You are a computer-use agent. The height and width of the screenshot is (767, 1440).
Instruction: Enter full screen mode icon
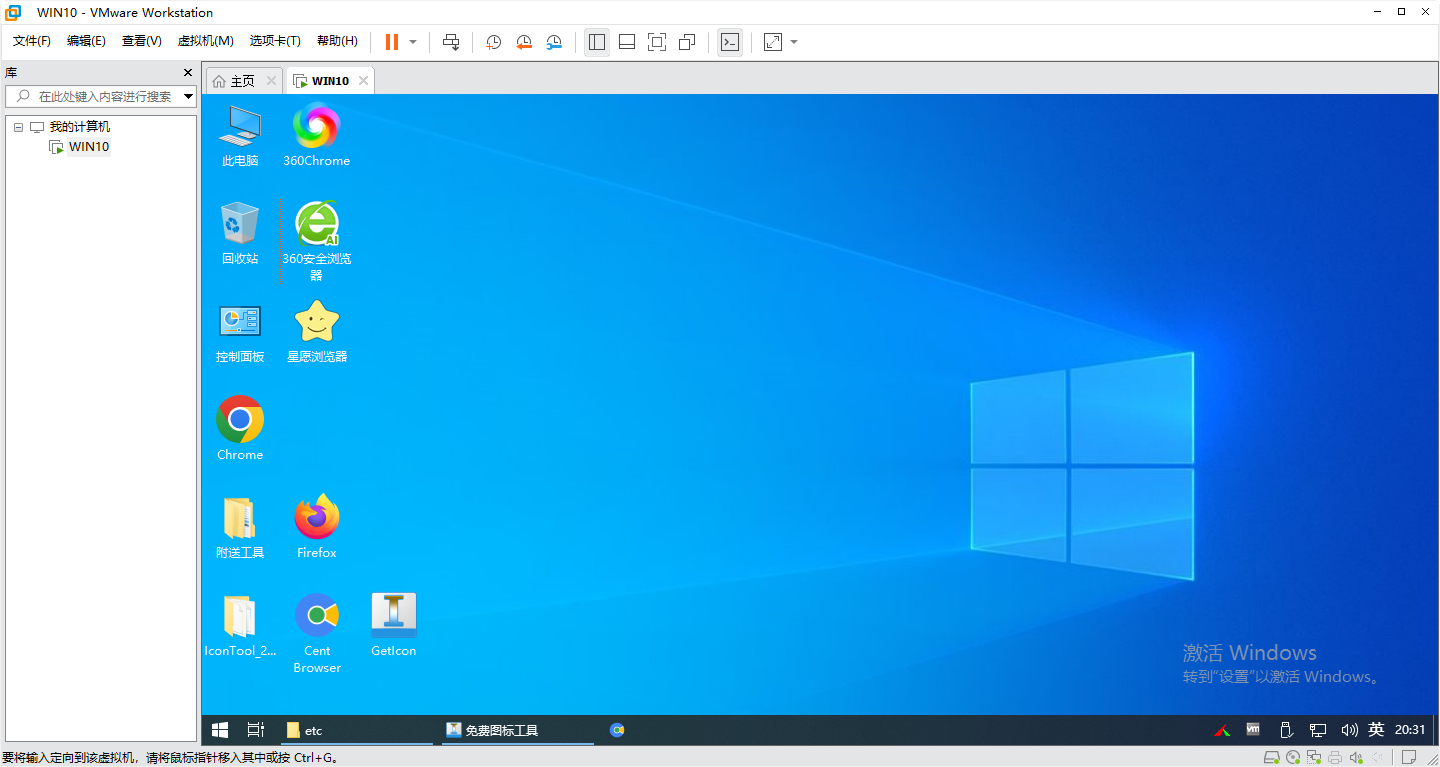click(x=656, y=41)
